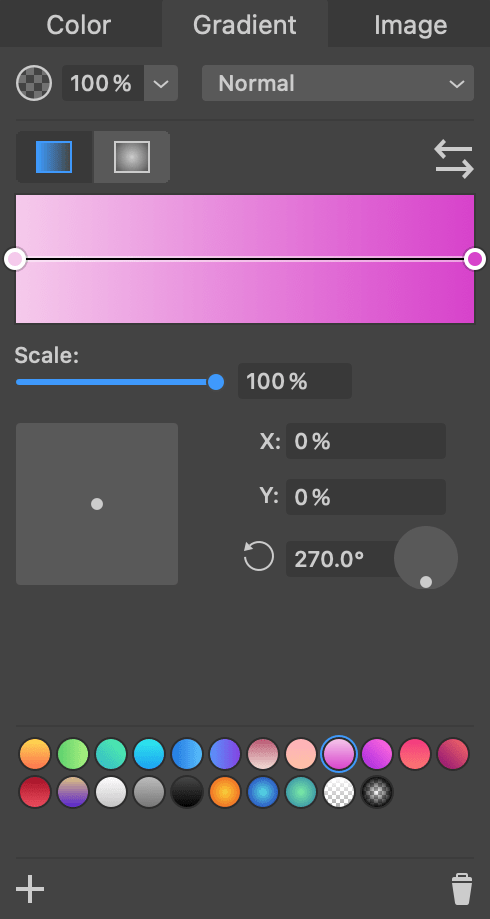Delete preset using the trash icon
This screenshot has width=490, height=919.
coord(462,889)
